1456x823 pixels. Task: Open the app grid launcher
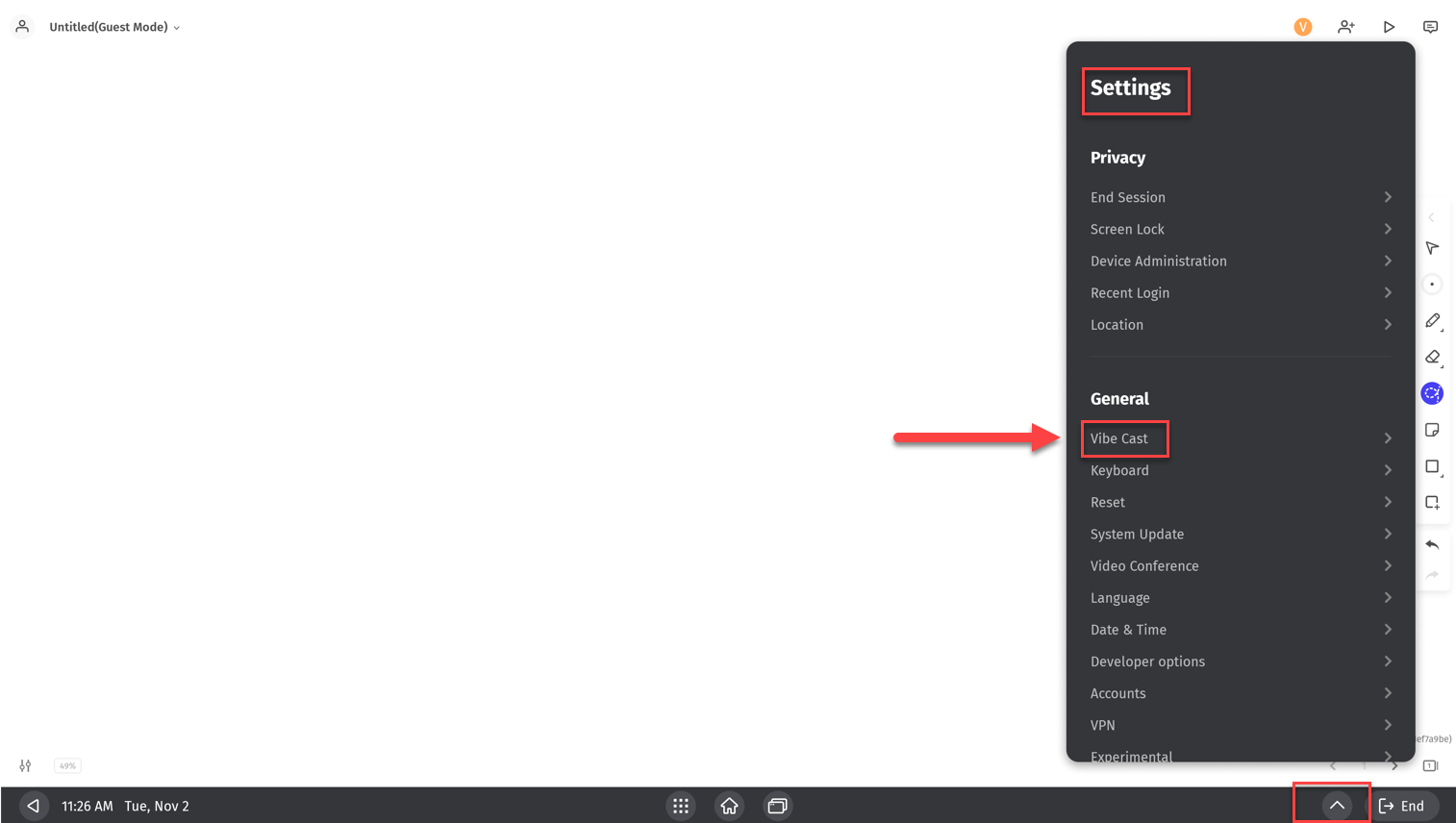click(681, 806)
